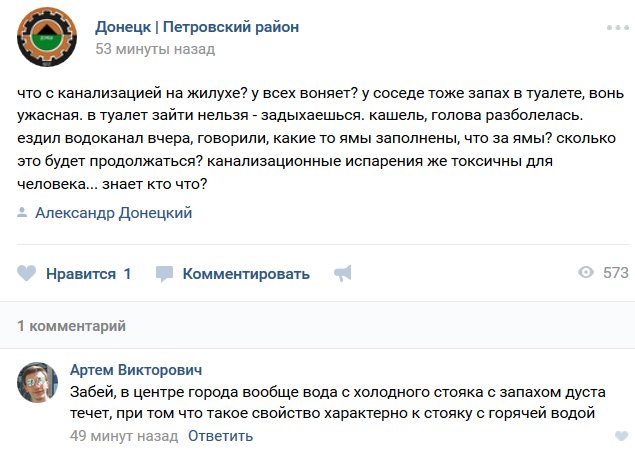
Task: Click the speech bubble comment icon
Action: pyautogui.click(x=164, y=274)
